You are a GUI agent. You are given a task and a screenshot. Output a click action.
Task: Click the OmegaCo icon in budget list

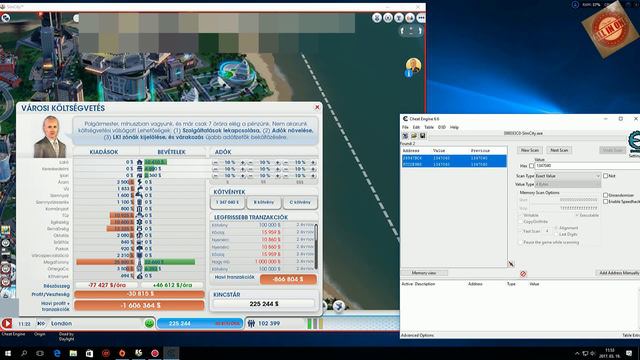coord(140,269)
